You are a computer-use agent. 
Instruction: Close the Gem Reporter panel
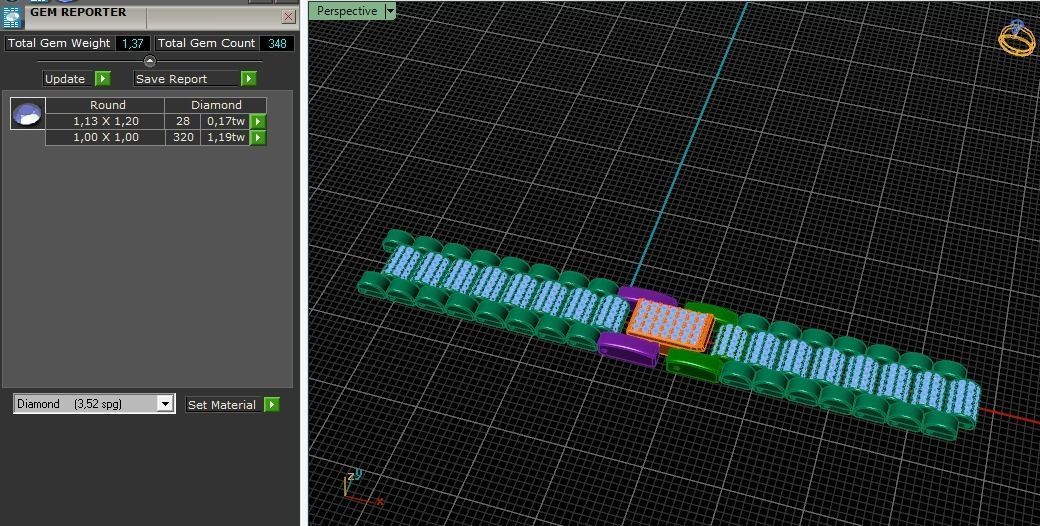[x=289, y=17]
